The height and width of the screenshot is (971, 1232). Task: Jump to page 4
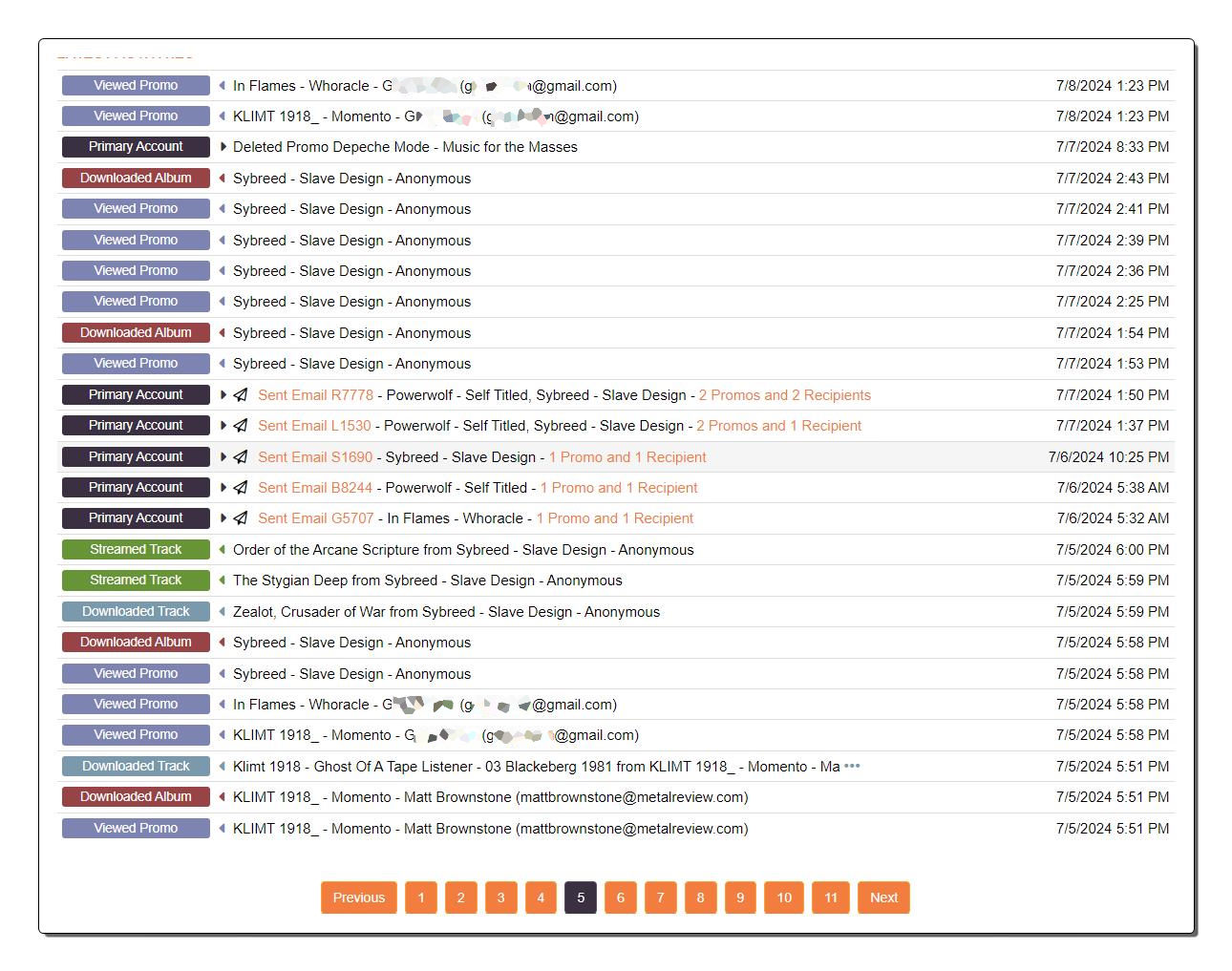(x=541, y=897)
